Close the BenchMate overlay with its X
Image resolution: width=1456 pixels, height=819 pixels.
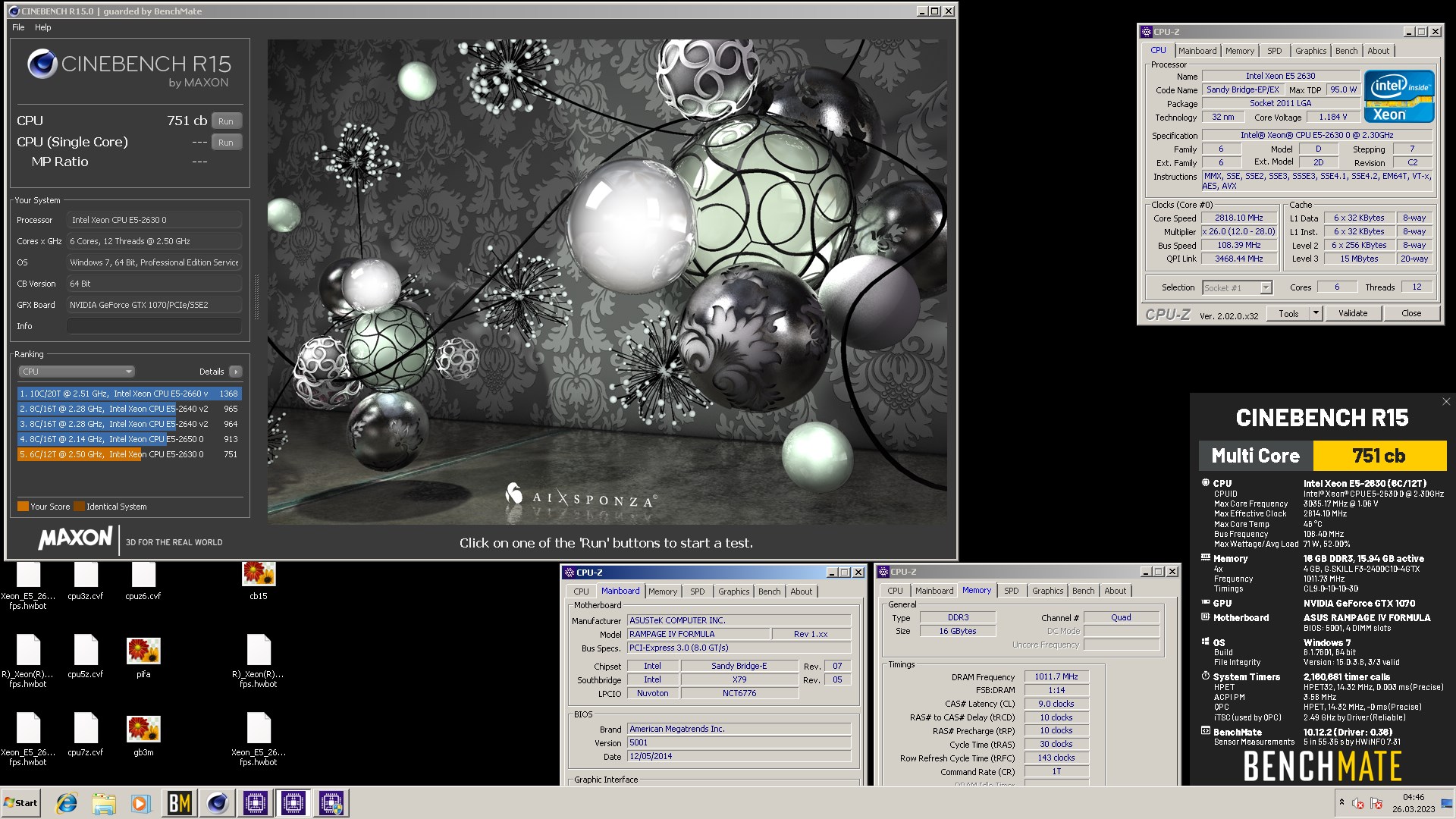click(1445, 402)
